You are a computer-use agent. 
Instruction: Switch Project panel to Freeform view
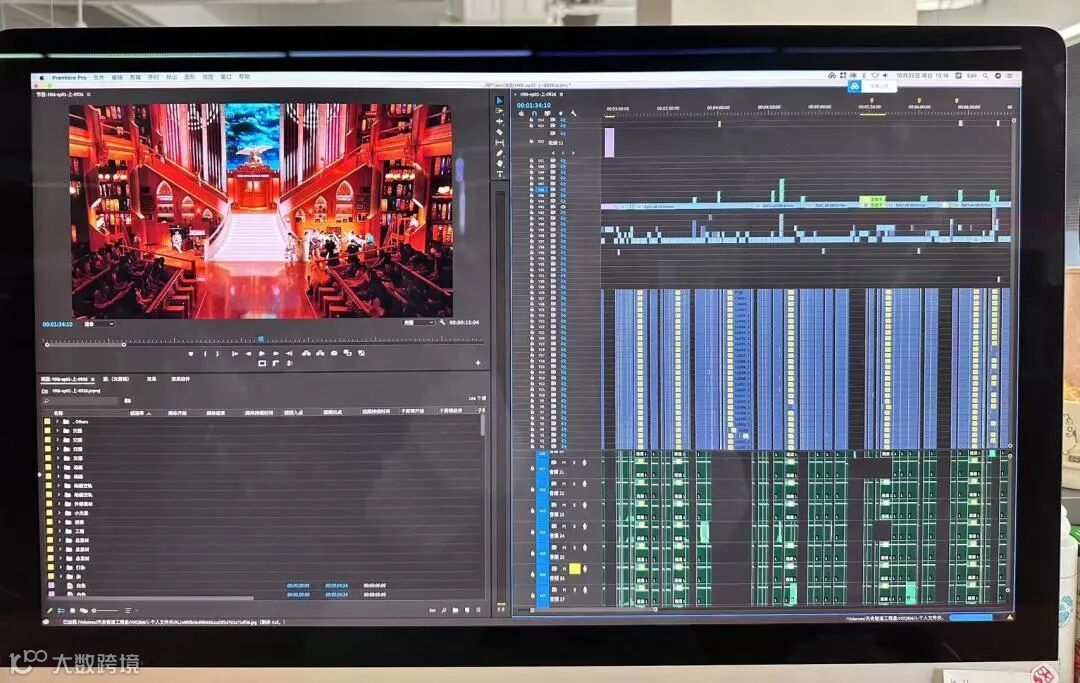[x=84, y=611]
